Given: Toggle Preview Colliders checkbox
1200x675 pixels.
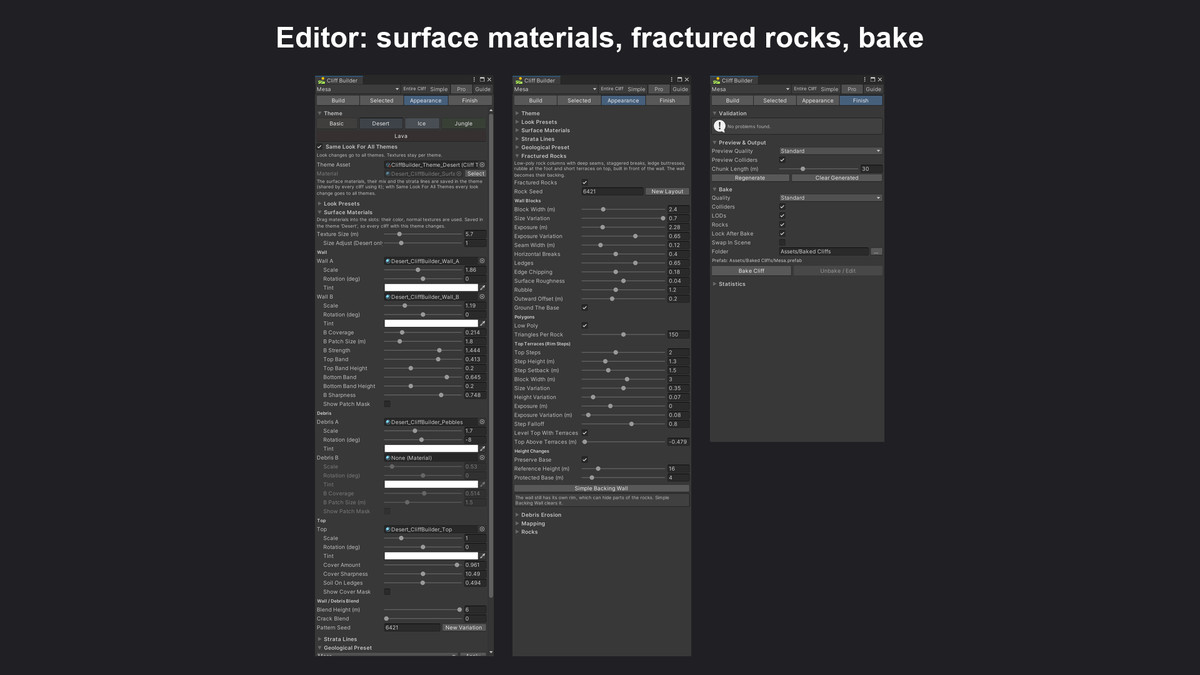Looking at the screenshot, I should point(782,160).
